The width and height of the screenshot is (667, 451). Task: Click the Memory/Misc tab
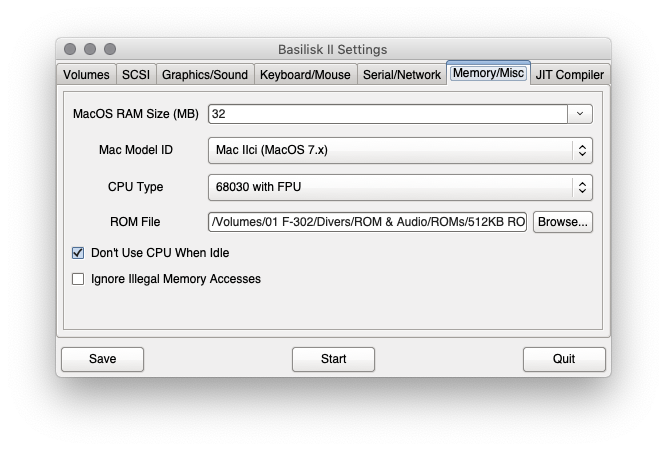[x=488, y=73]
